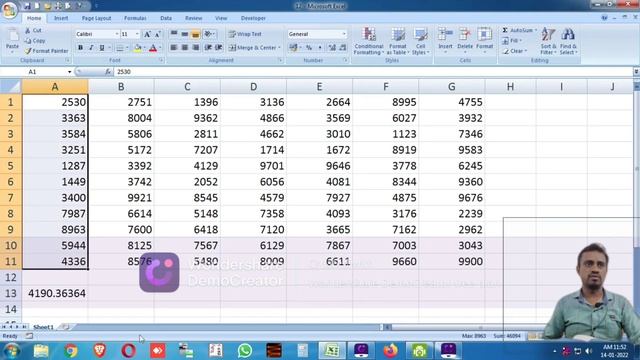Select the Sheet1 tab
The width and height of the screenshot is (640, 360).
click(x=43, y=327)
